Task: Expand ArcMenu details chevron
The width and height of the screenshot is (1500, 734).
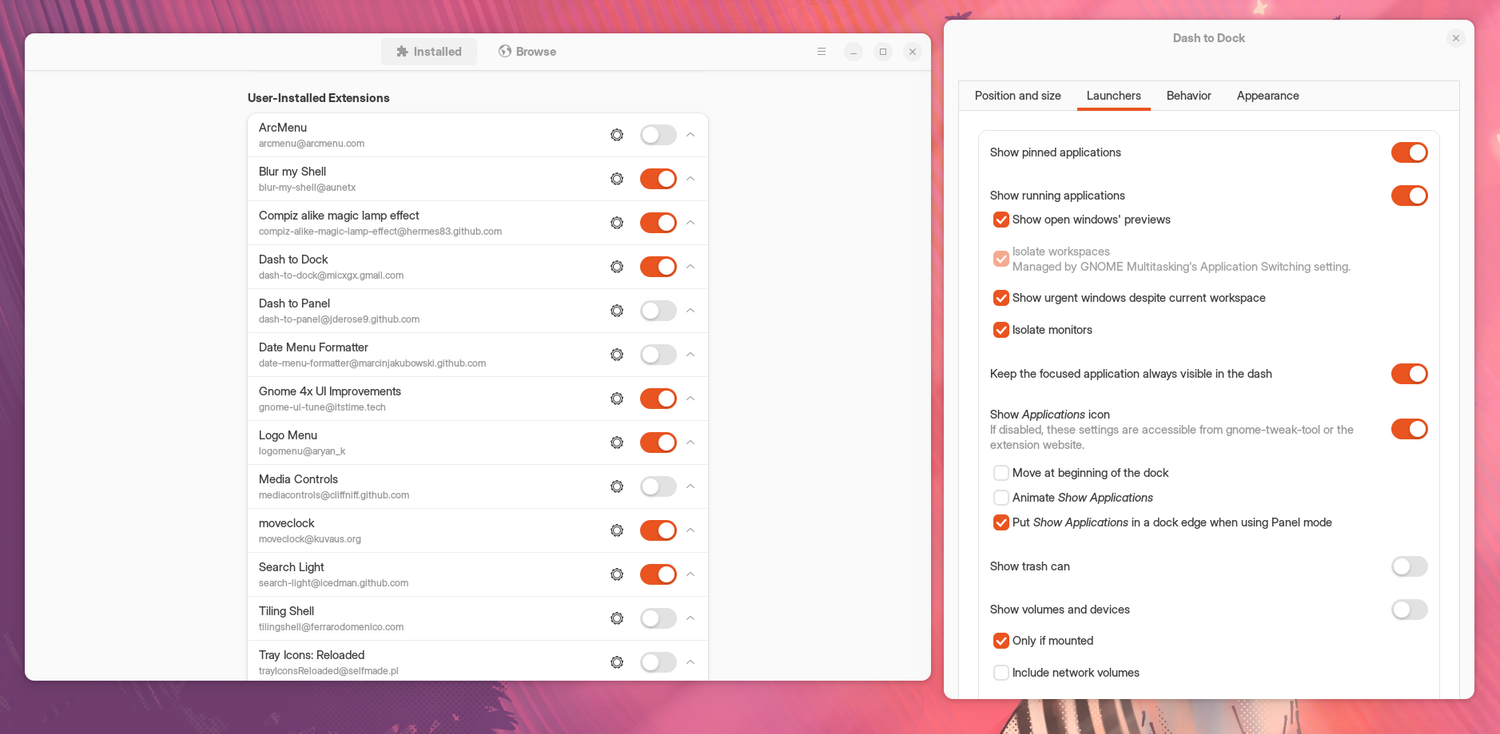Action: click(x=690, y=135)
